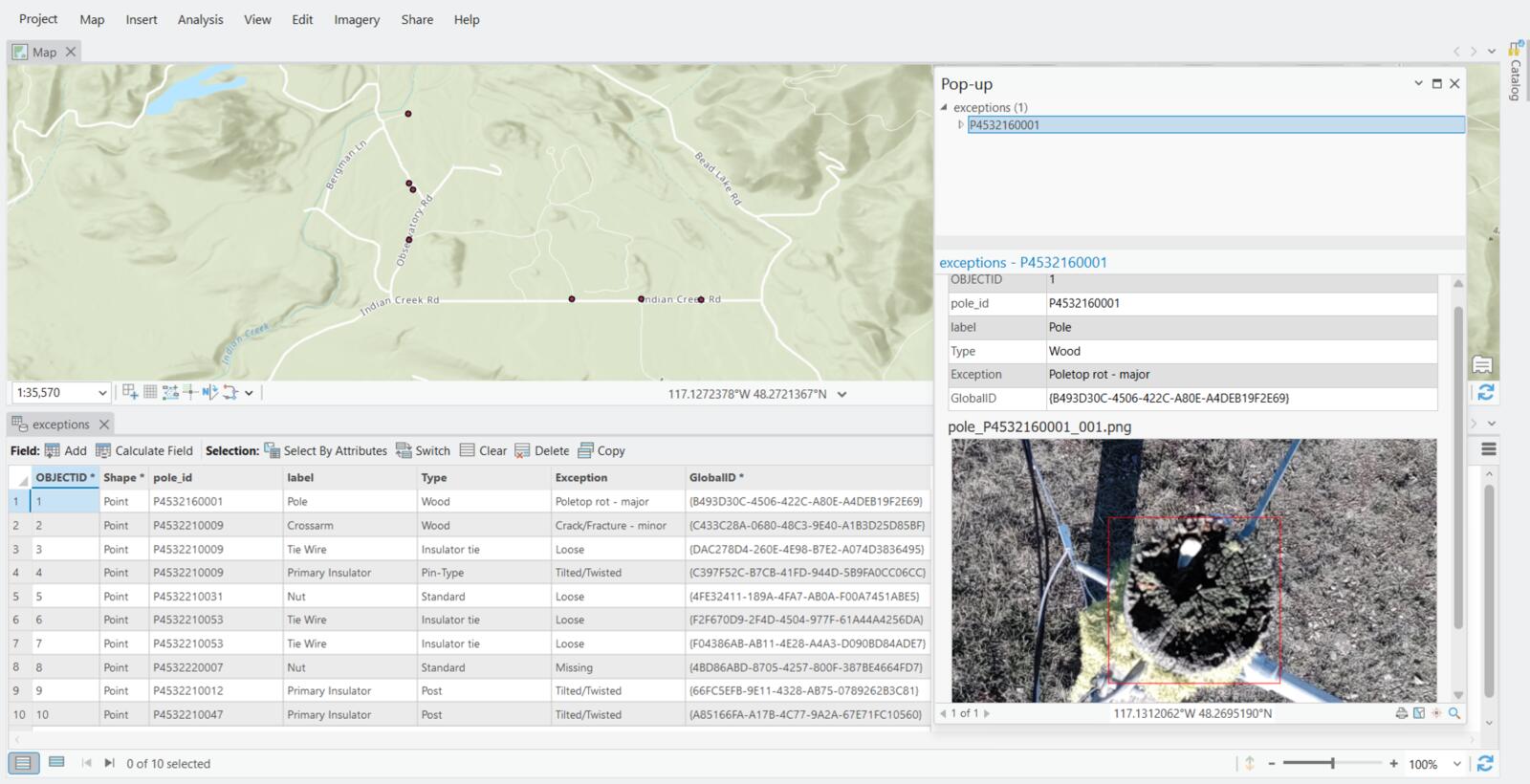Click Select By Attributes

point(325,450)
